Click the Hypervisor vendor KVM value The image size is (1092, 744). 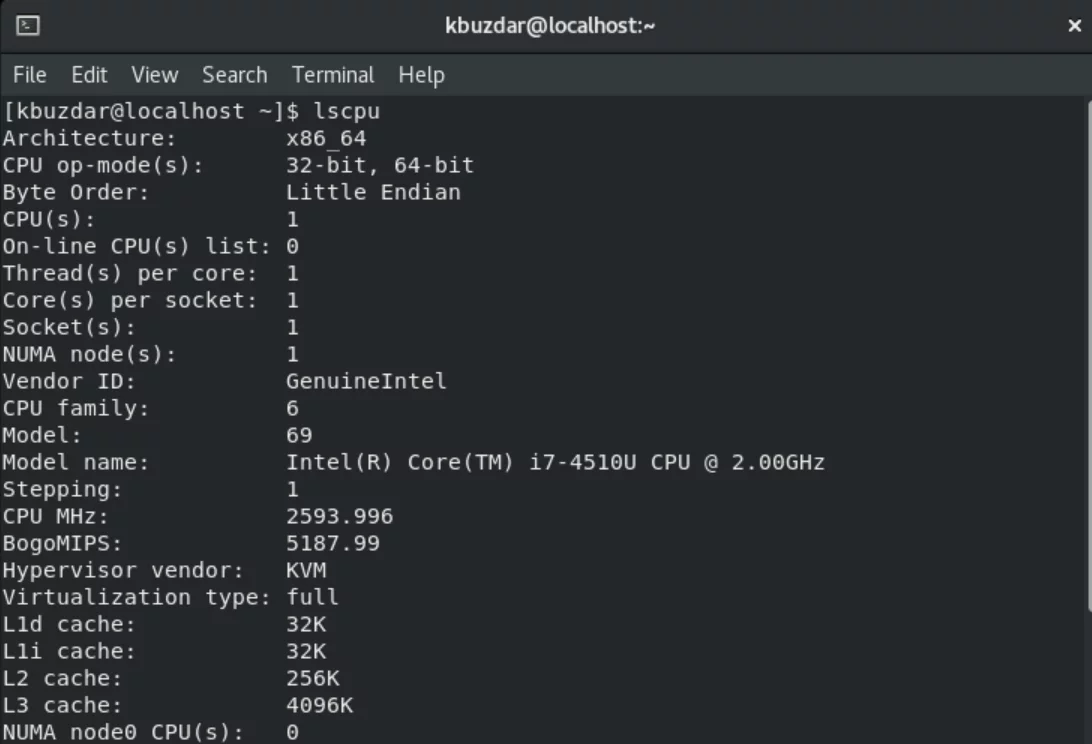tap(306, 571)
